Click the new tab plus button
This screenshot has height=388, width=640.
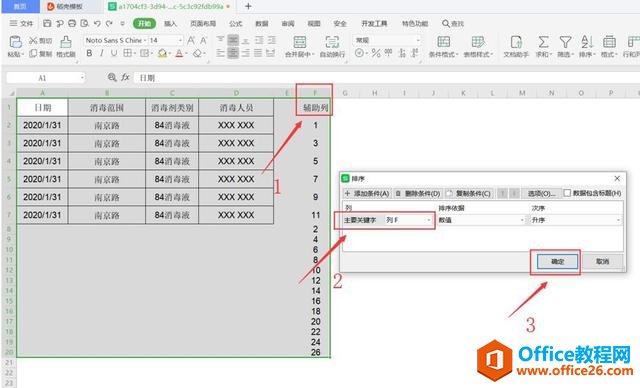tap(248, 6)
